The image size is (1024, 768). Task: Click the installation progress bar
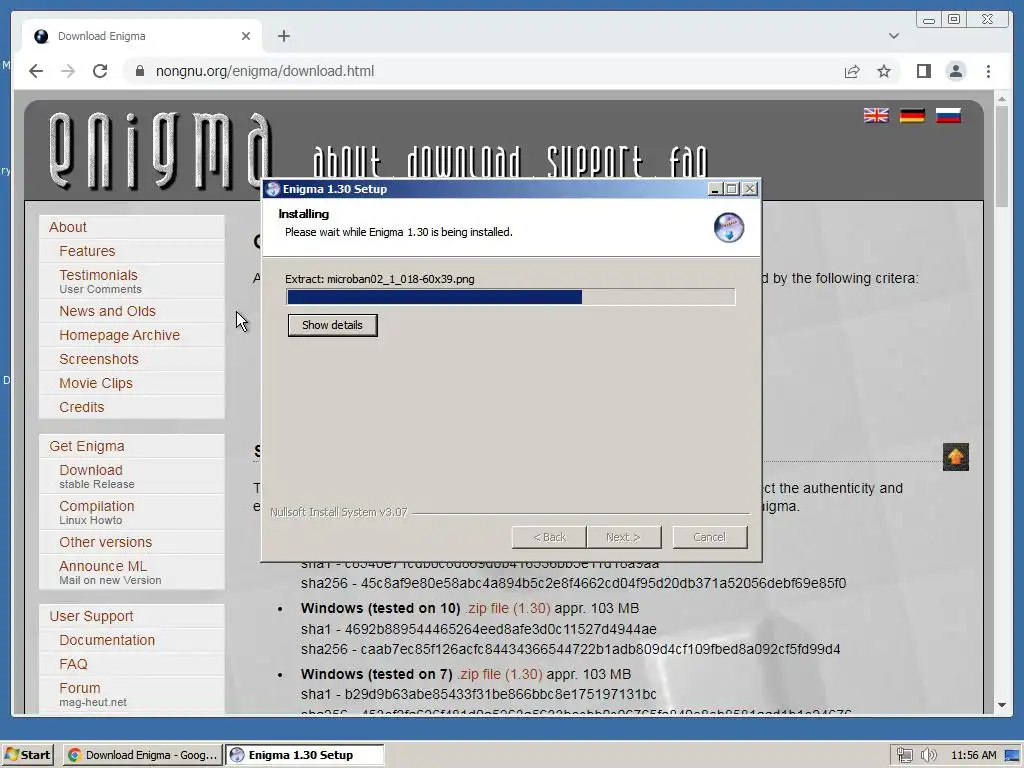coord(511,297)
